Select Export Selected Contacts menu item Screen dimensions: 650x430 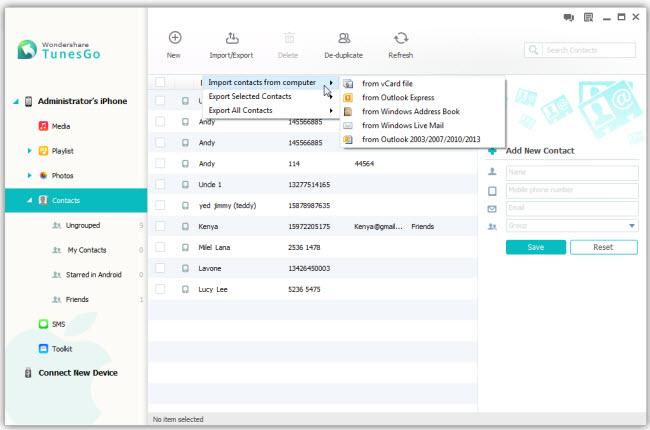[270, 96]
